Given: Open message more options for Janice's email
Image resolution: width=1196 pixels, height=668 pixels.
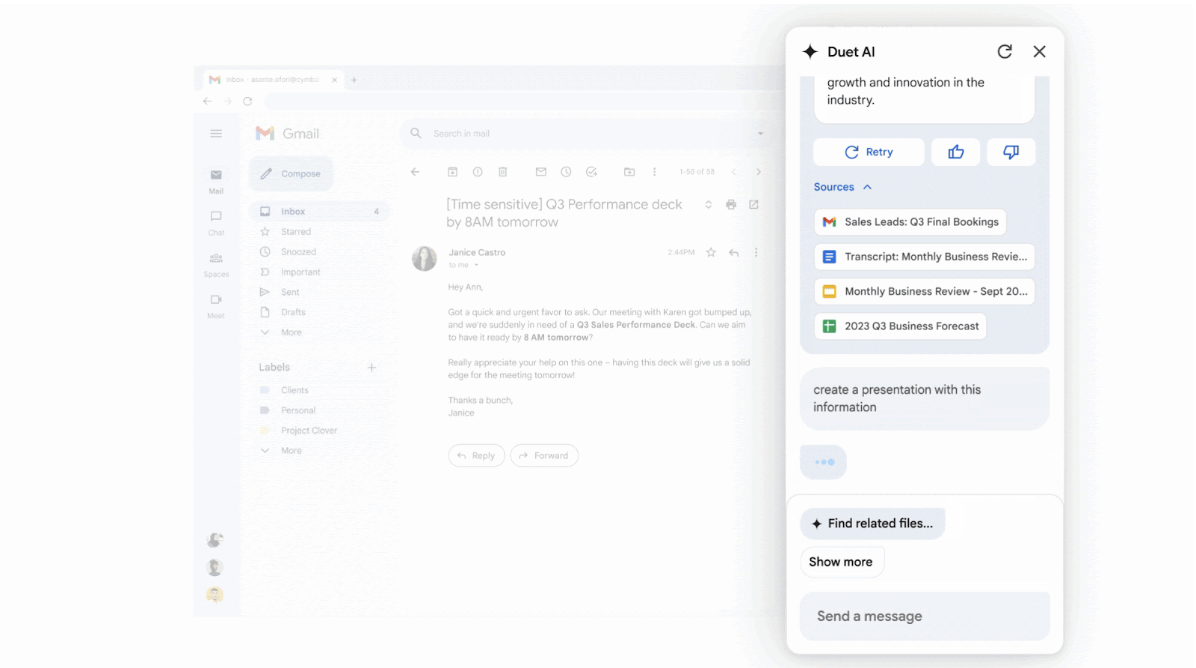Looking at the screenshot, I should coord(756,252).
